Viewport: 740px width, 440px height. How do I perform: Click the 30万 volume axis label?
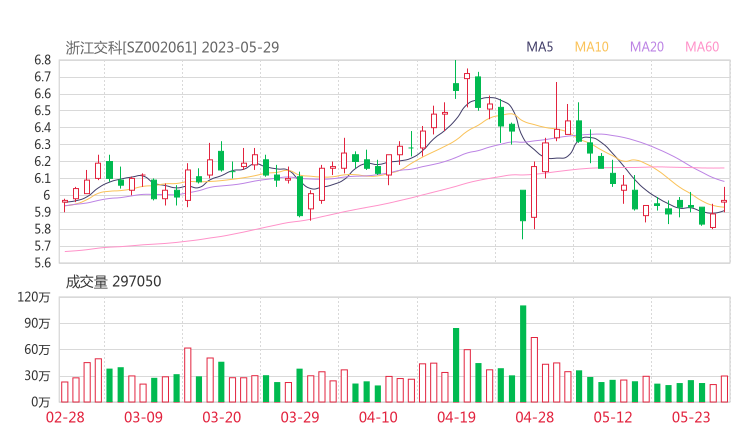click(x=37, y=376)
